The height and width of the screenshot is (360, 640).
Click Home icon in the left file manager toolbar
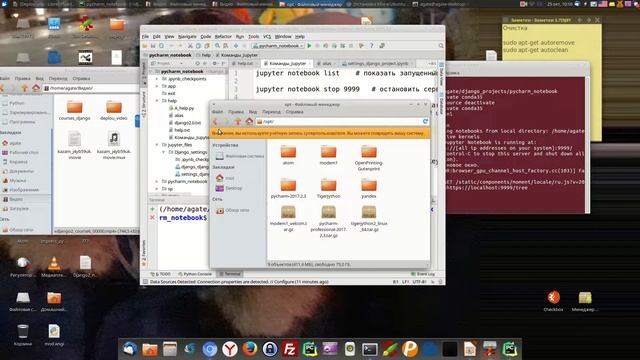(x=36, y=88)
